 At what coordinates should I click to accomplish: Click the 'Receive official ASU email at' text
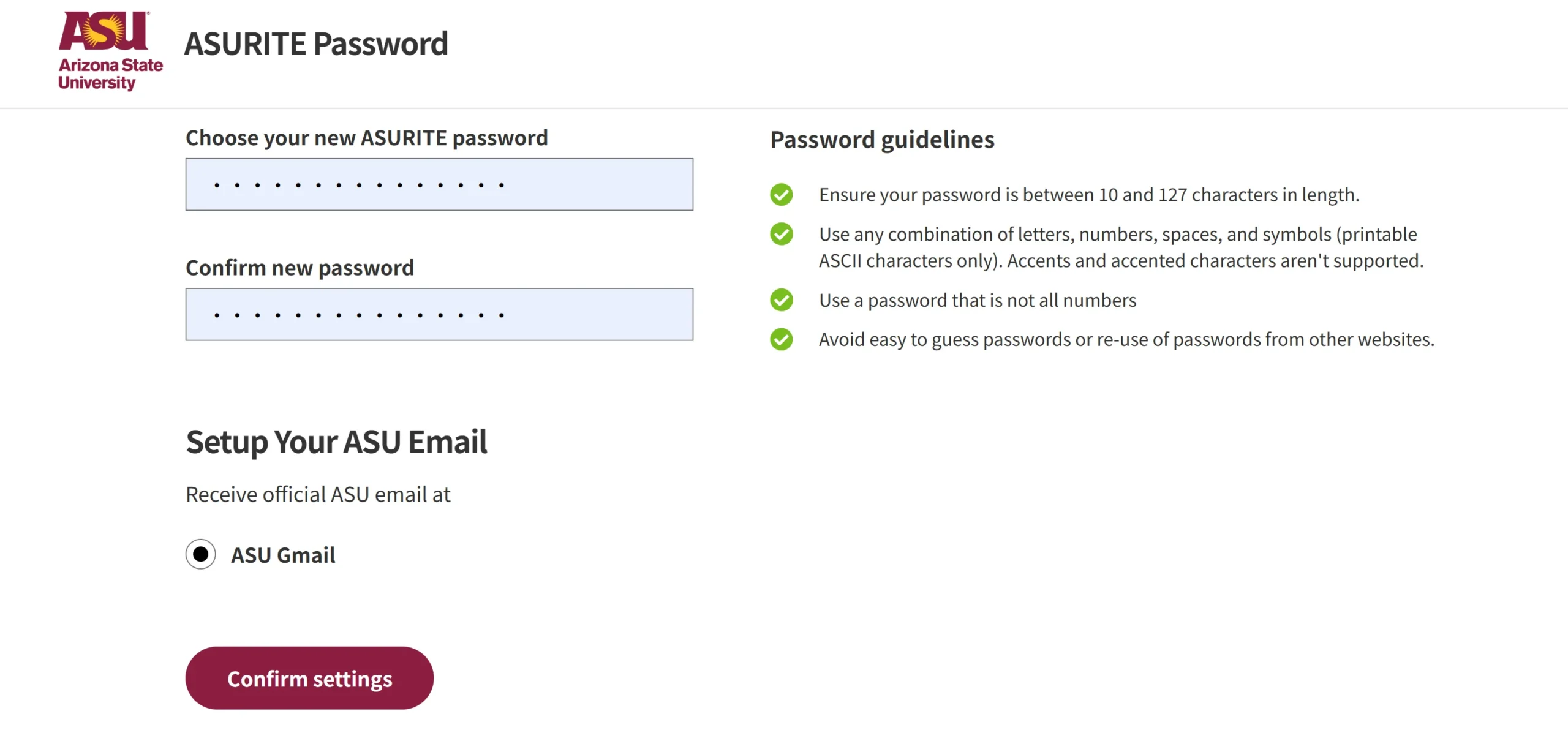[x=318, y=495]
